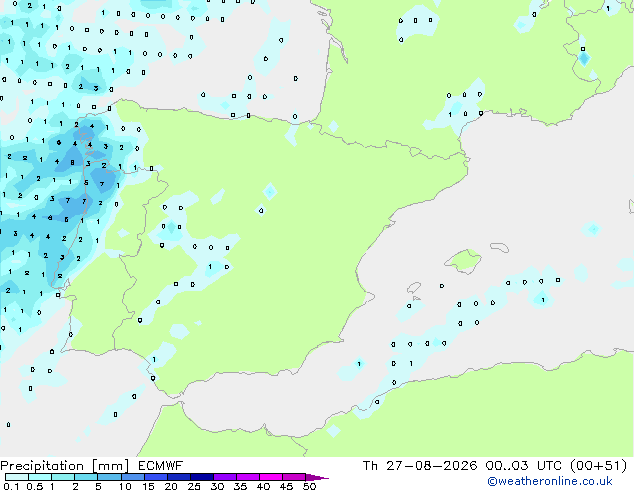Click the Ibiza island on the map
Screen dimensions: 634x490
coord(414,287)
